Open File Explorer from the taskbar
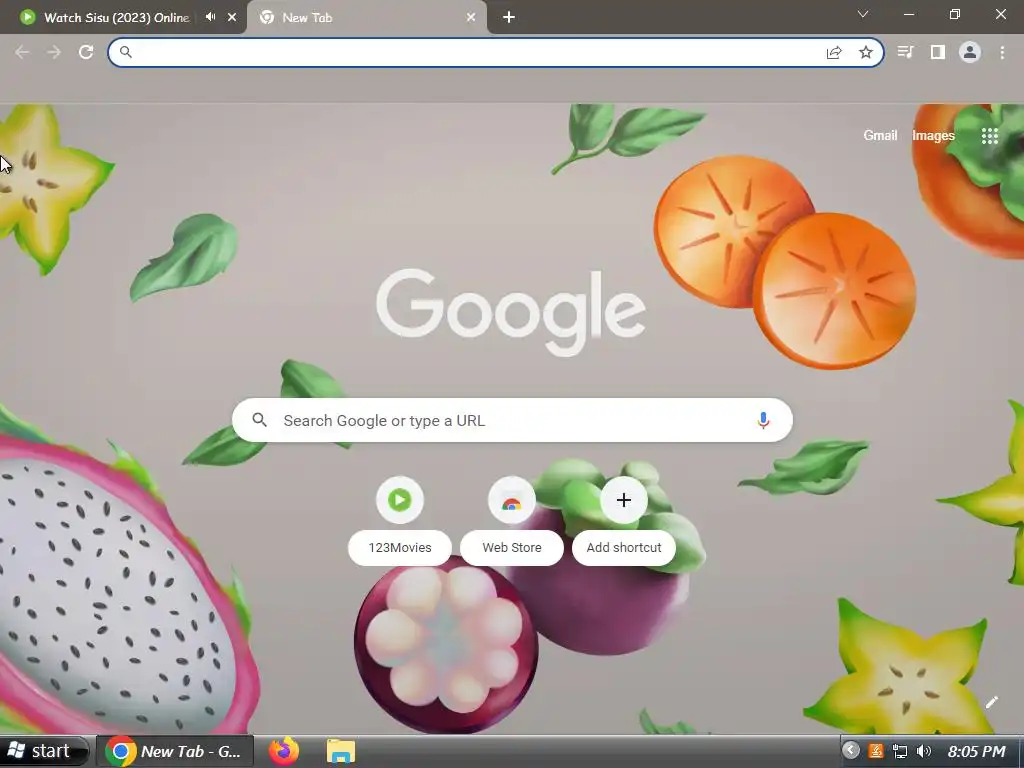This screenshot has width=1024, height=768. click(x=340, y=751)
